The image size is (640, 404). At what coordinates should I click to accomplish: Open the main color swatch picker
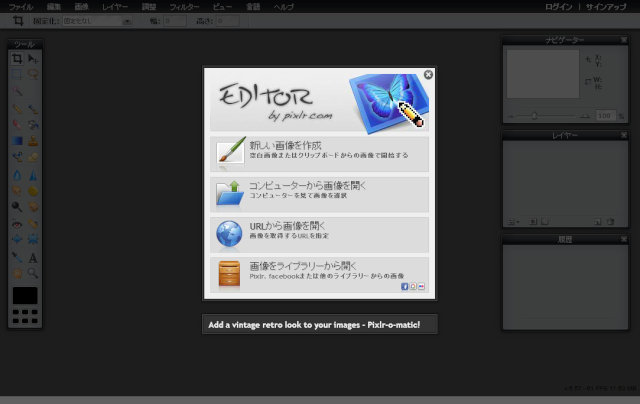pos(25,295)
